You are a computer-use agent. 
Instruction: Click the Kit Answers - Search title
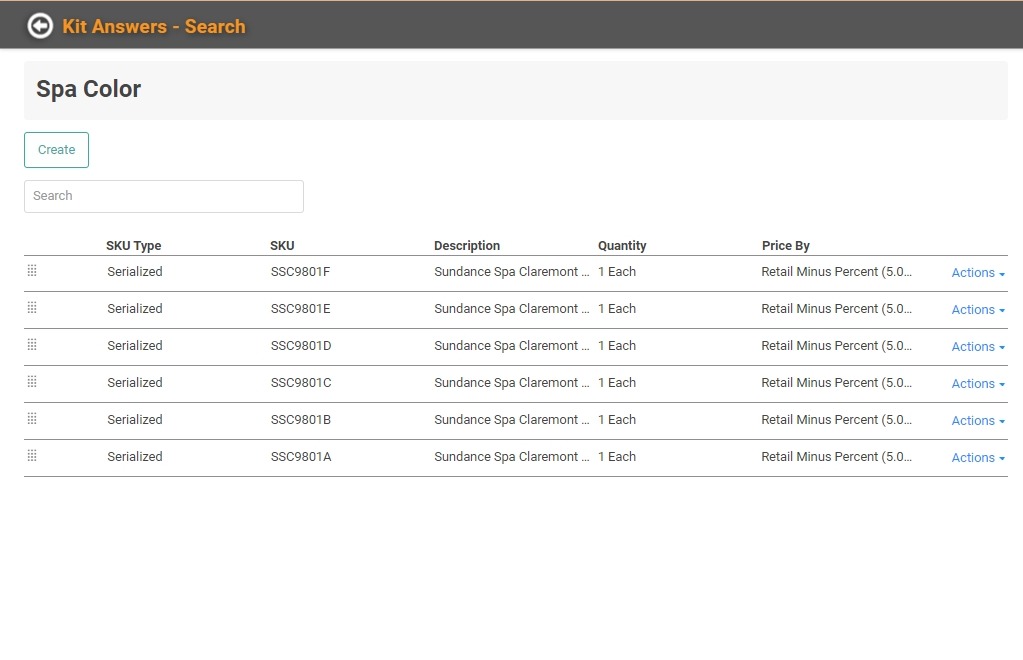(154, 27)
